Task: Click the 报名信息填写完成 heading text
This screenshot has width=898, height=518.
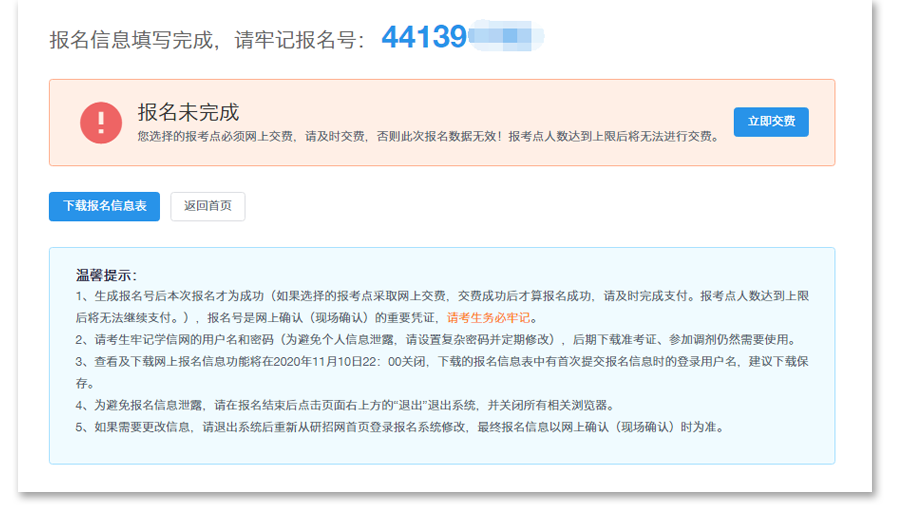Action: coord(132,40)
